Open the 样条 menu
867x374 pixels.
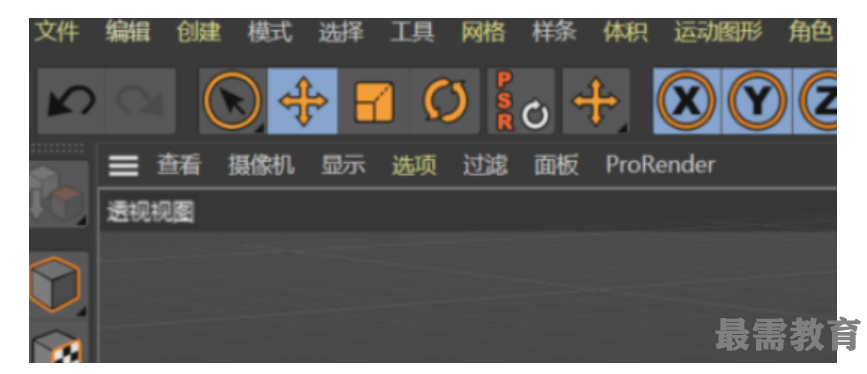pyautogui.click(x=554, y=32)
